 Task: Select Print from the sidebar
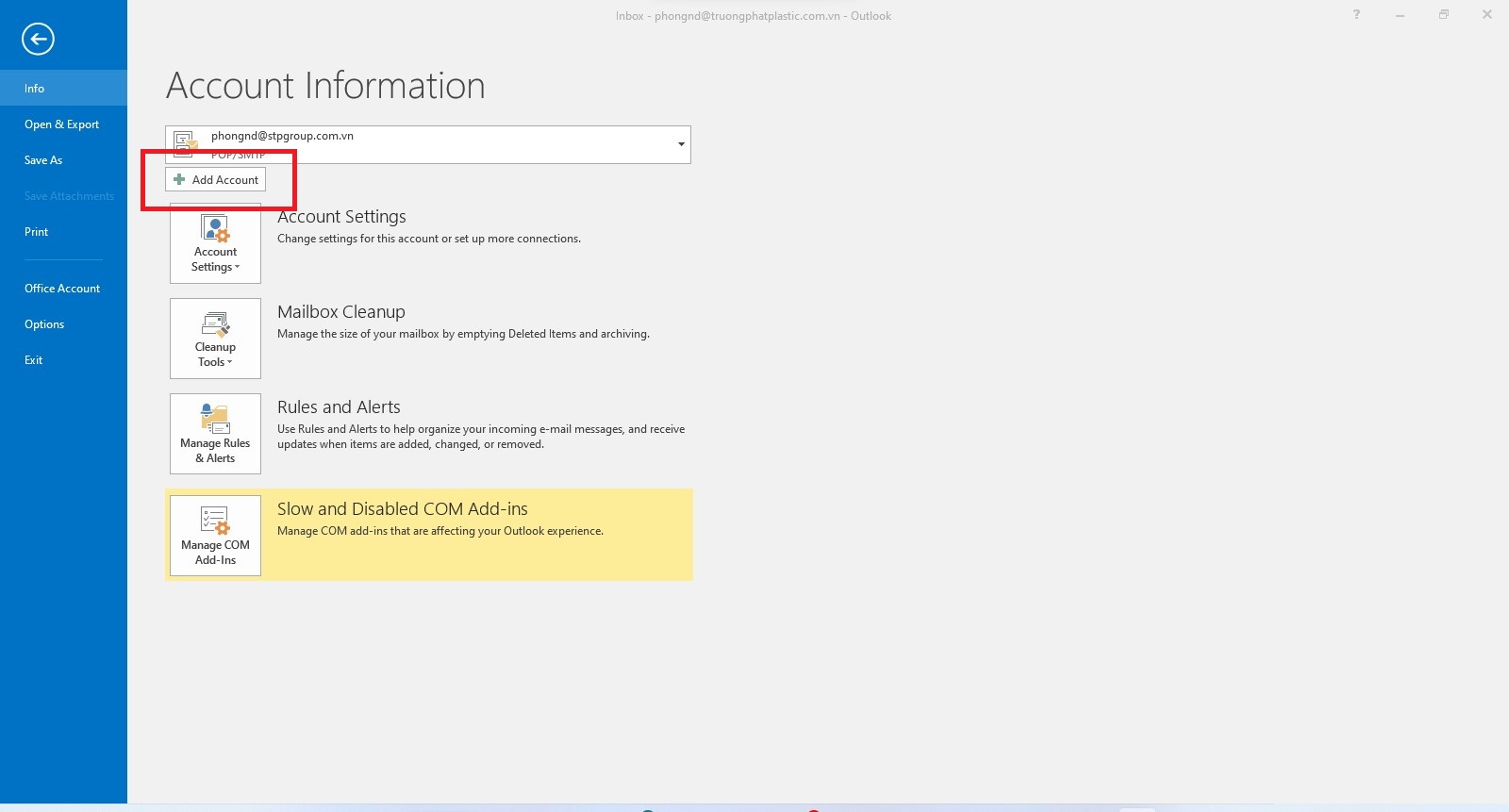pos(36,231)
